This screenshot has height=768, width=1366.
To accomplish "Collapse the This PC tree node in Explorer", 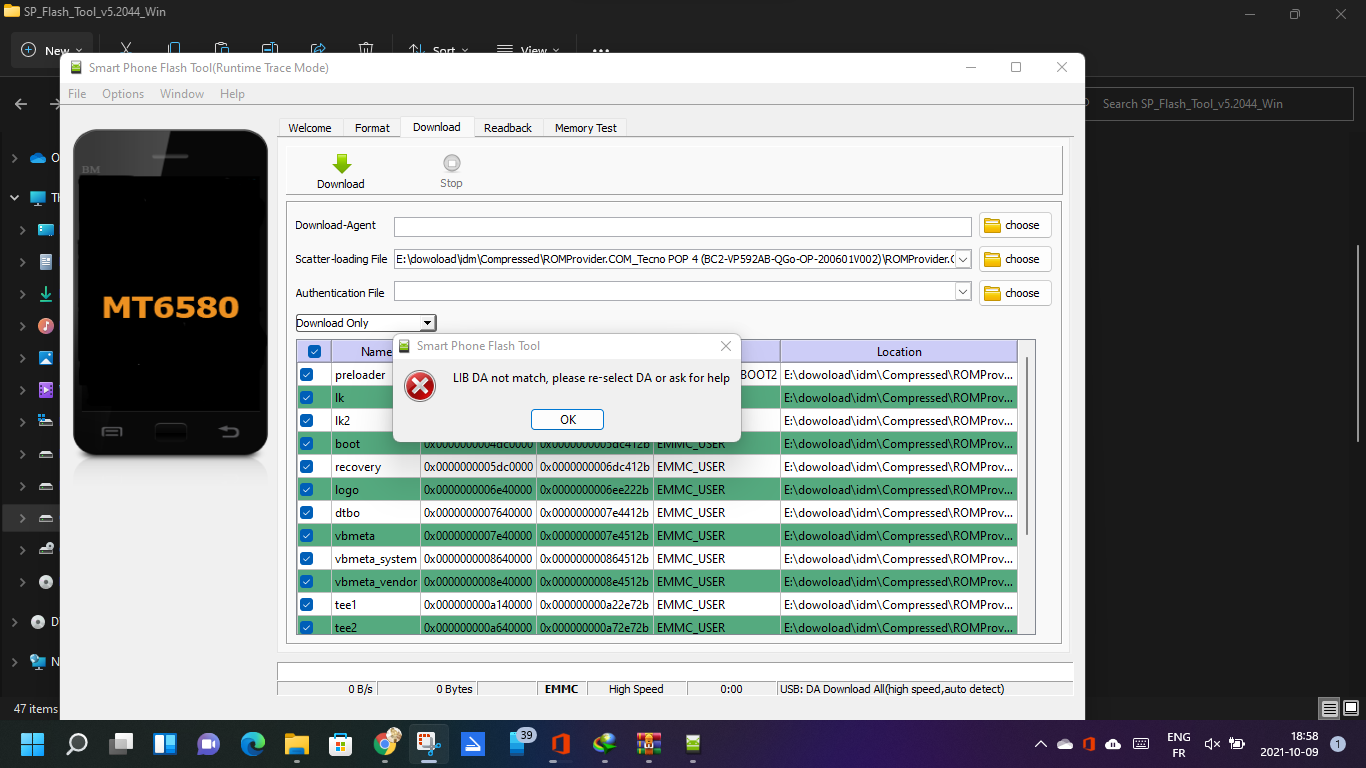I will click(14, 198).
